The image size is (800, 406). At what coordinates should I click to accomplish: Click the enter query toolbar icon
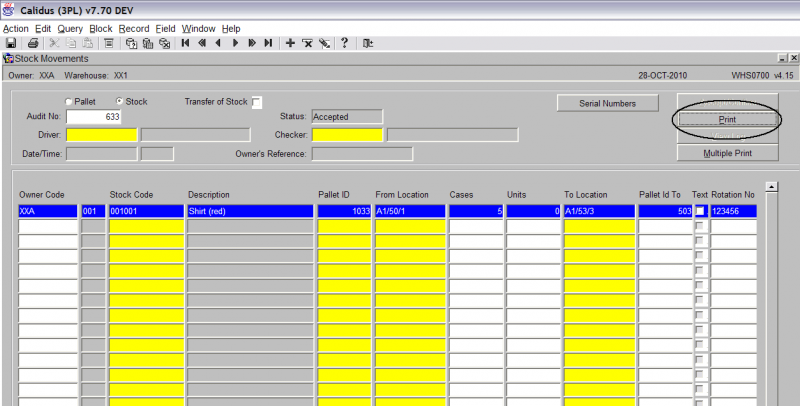[132, 43]
